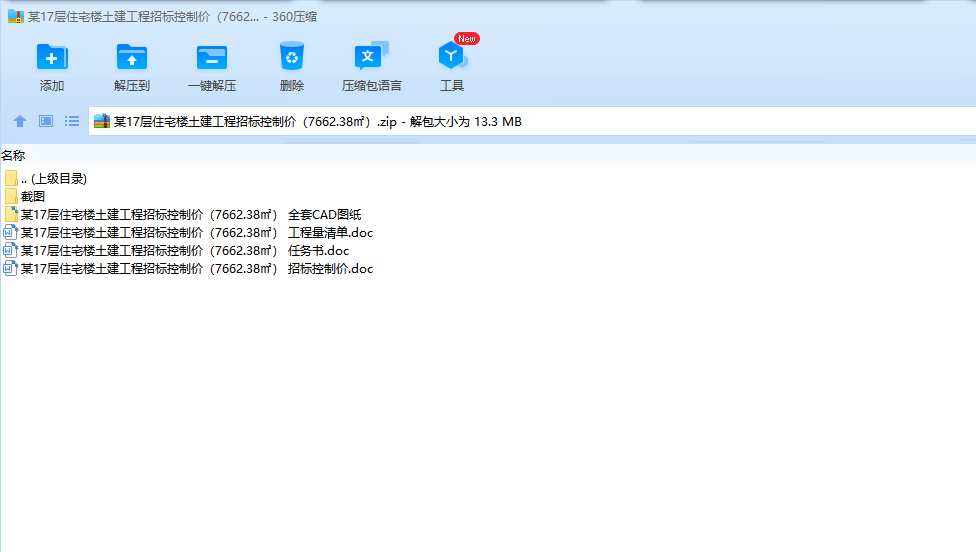Click the 工具 label text

point(452,86)
